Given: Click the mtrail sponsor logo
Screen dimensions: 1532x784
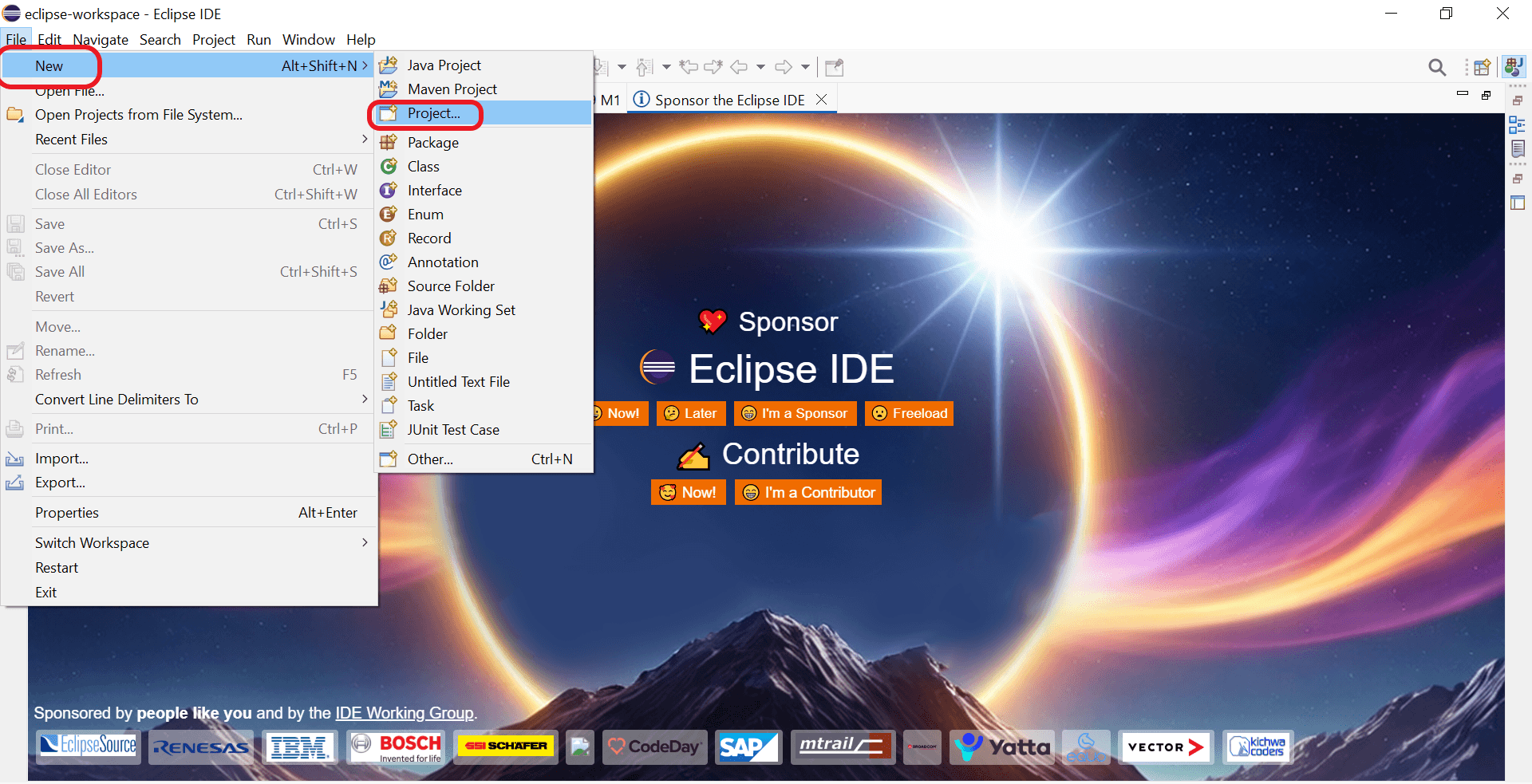Looking at the screenshot, I should [x=843, y=747].
